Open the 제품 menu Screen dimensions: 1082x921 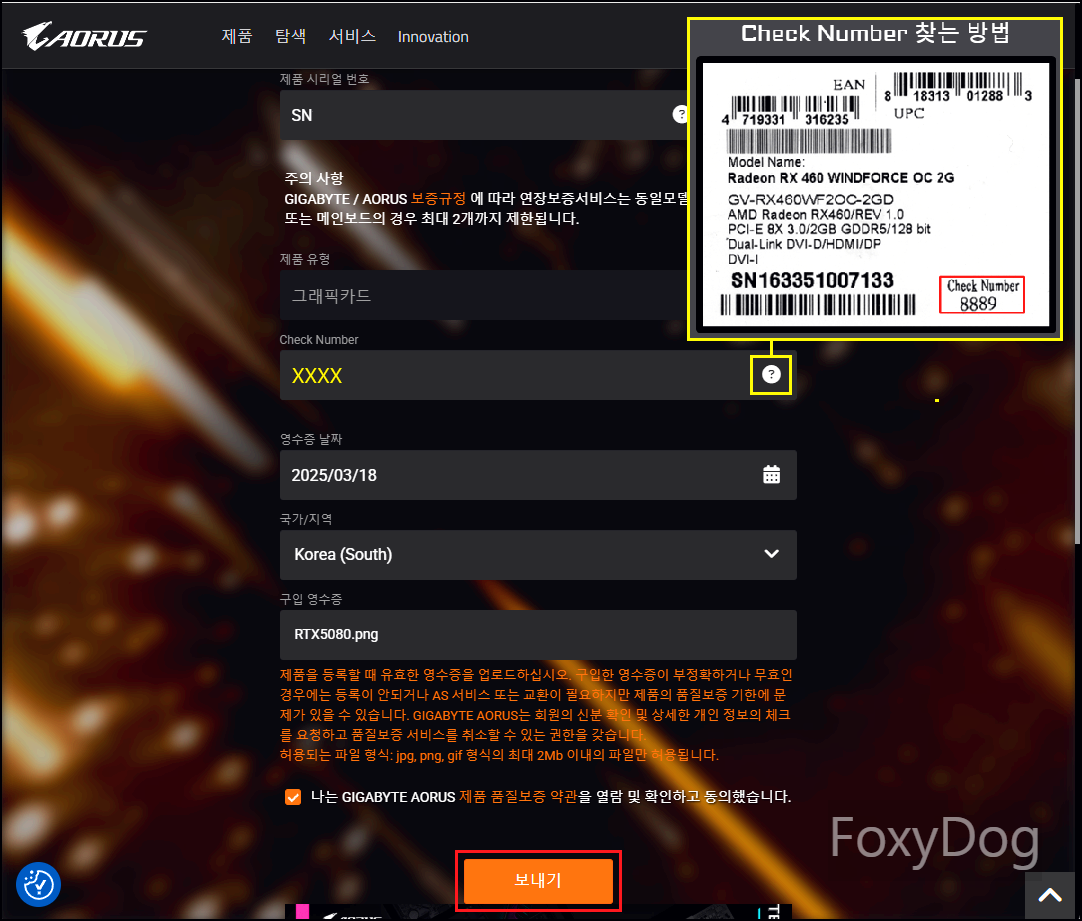[x=237, y=37]
